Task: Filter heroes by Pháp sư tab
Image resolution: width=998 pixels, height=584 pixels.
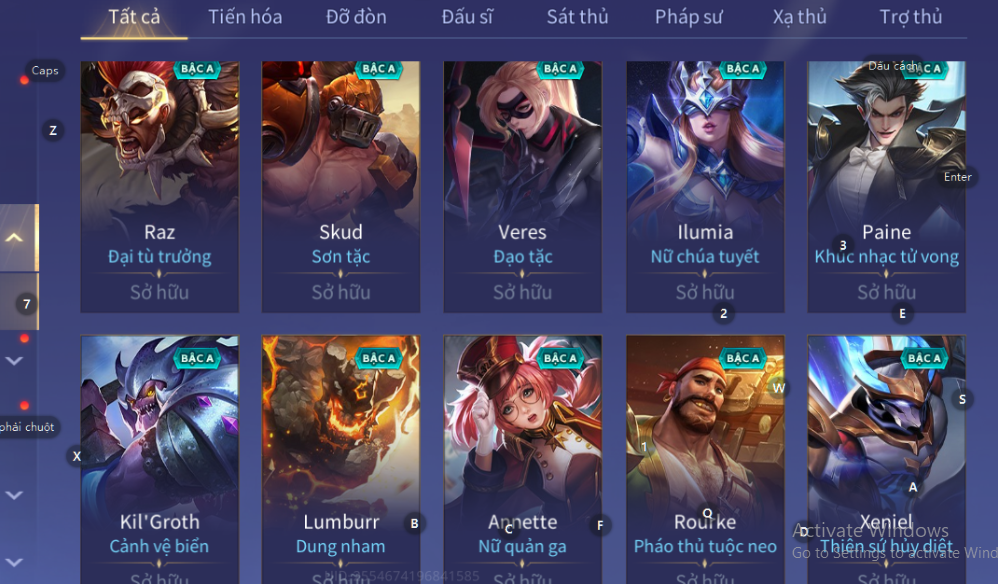Action: pyautogui.click(x=689, y=17)
